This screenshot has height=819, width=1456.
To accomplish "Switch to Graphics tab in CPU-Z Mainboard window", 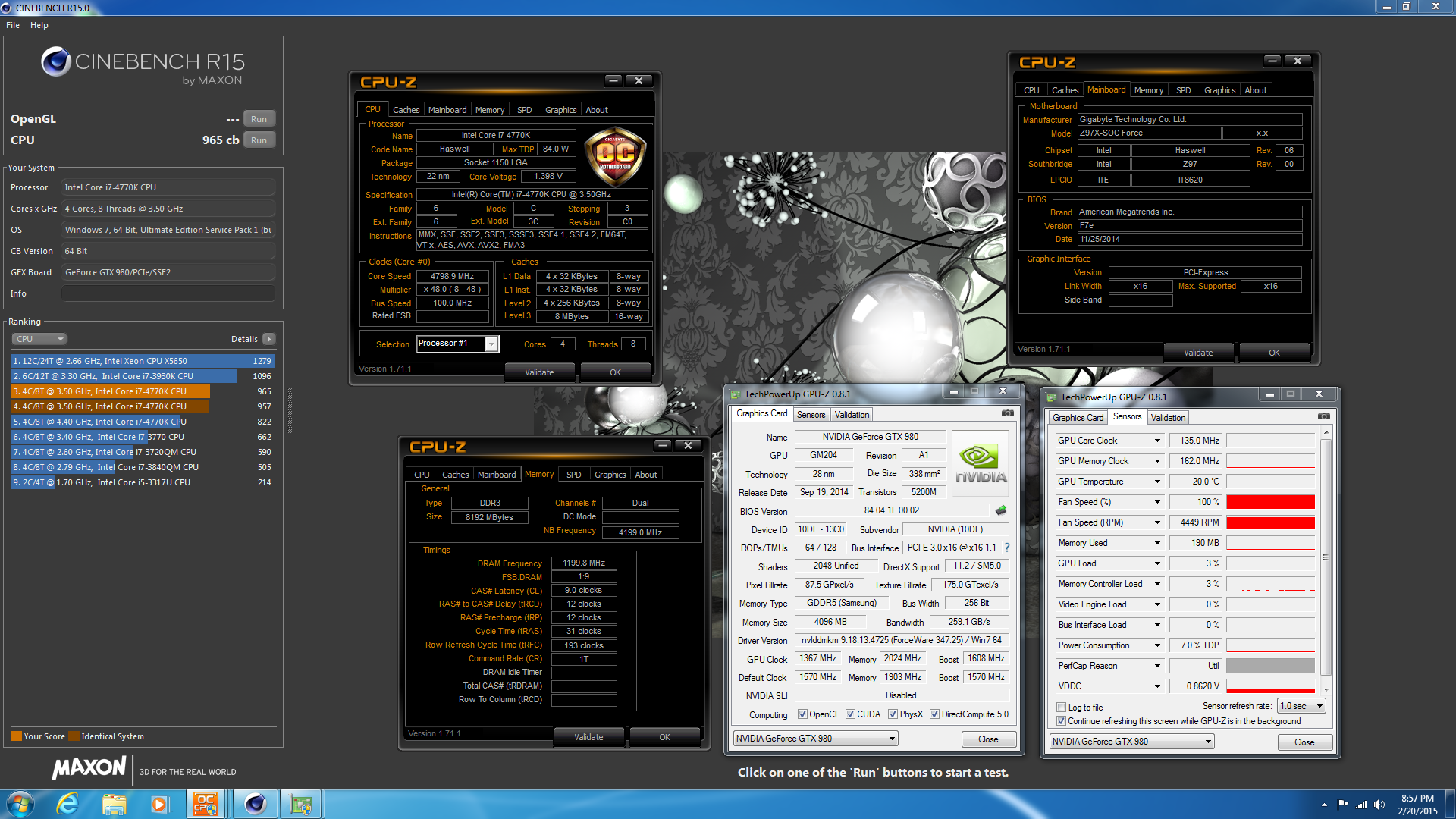I will coord(1219,90).
